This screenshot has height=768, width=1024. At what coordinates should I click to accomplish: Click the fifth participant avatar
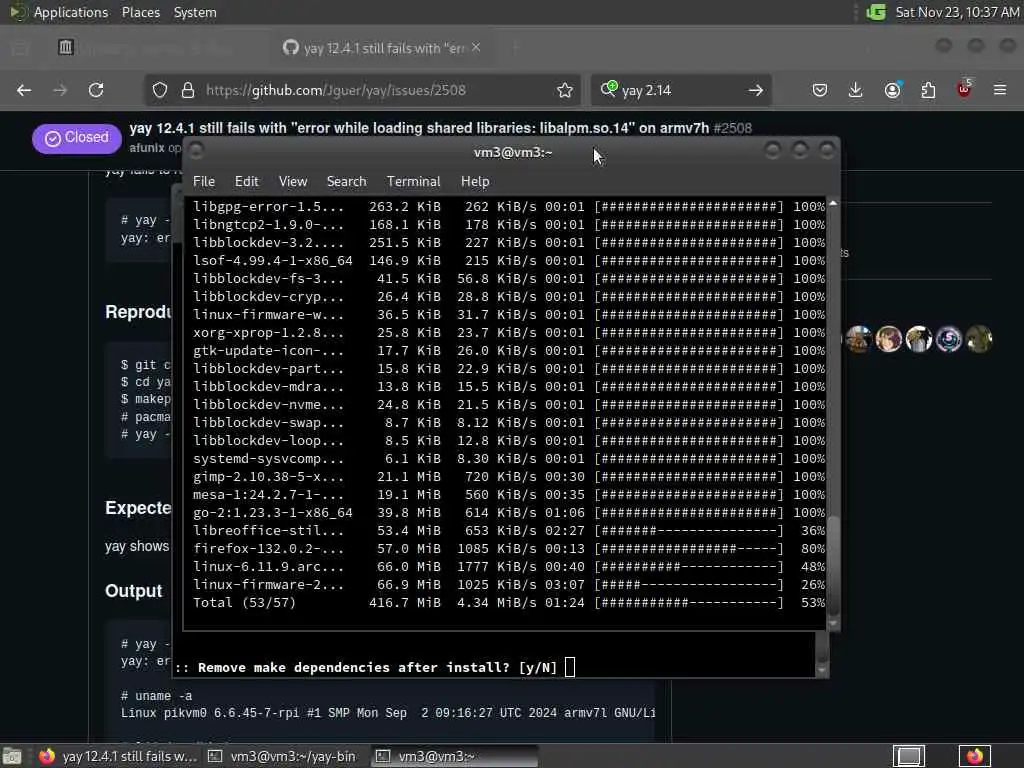coord(978,339)
